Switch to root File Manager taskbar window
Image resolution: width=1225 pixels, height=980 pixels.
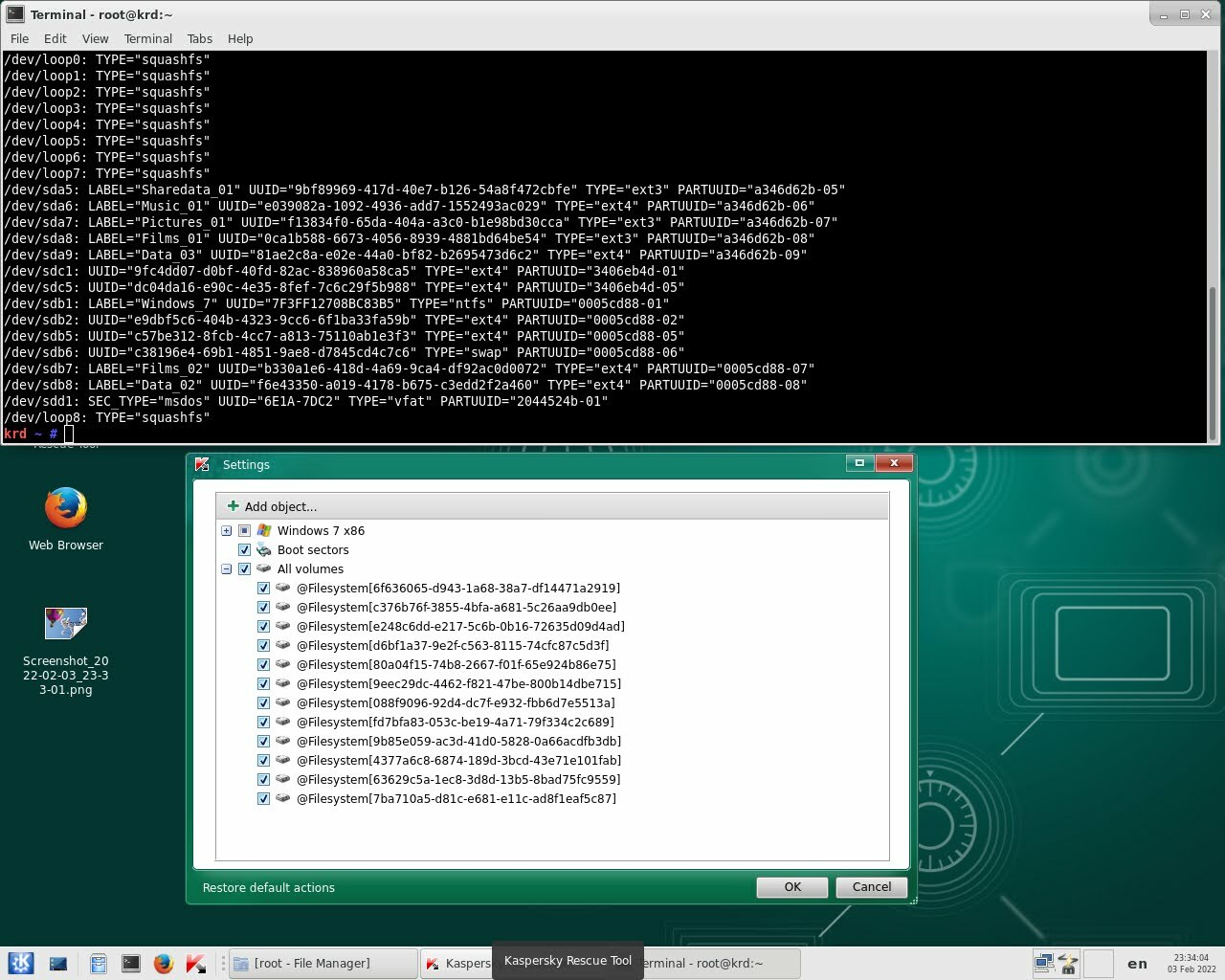tap(323, 964)
